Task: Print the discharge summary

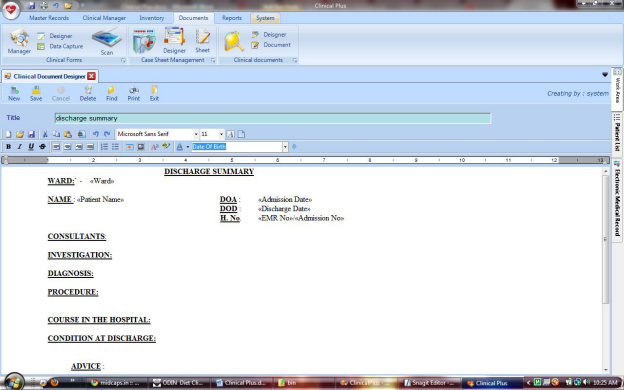Action: [134, 94]
